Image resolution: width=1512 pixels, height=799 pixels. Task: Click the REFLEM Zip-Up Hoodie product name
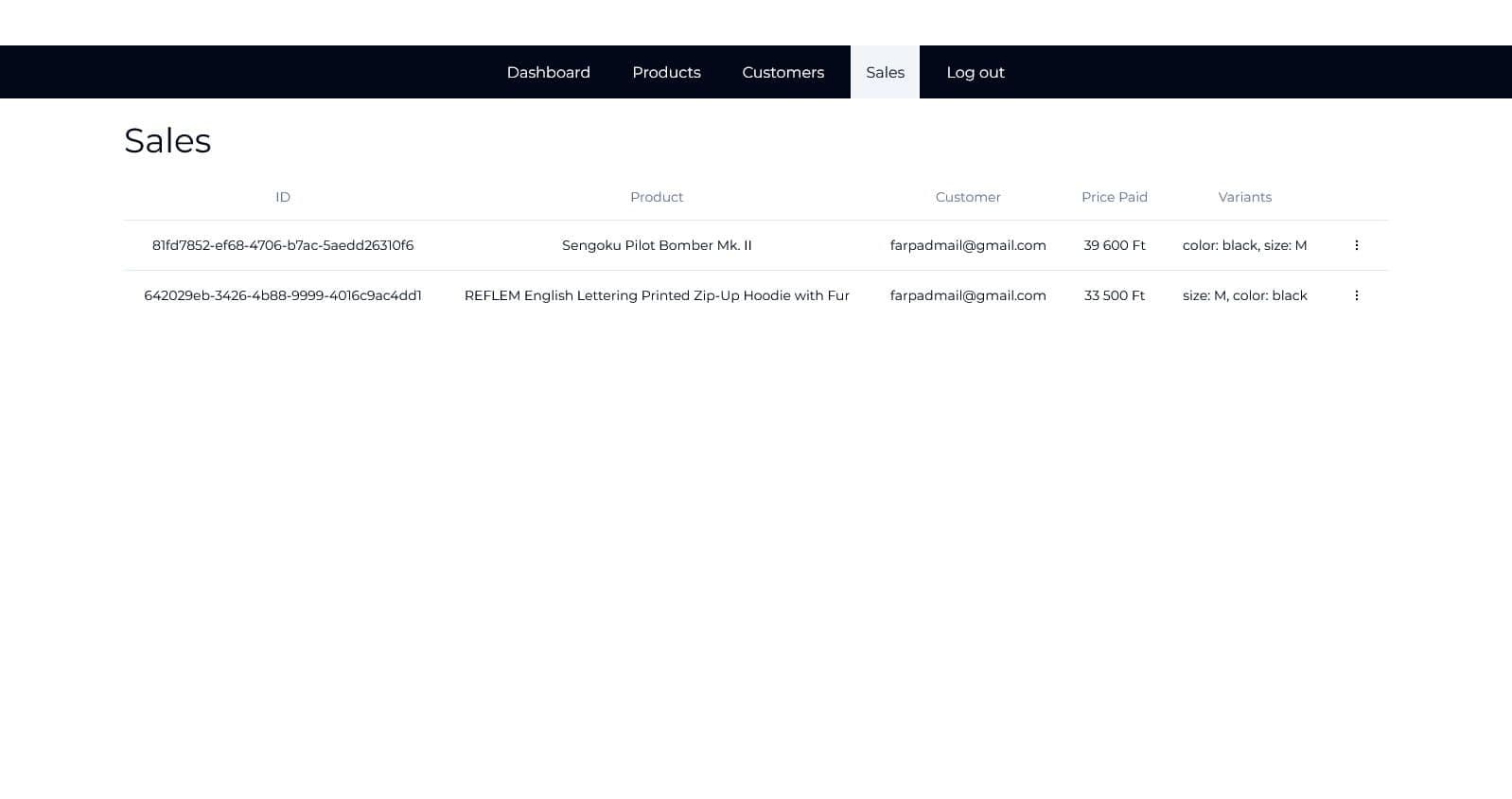(x=656, y=295)
